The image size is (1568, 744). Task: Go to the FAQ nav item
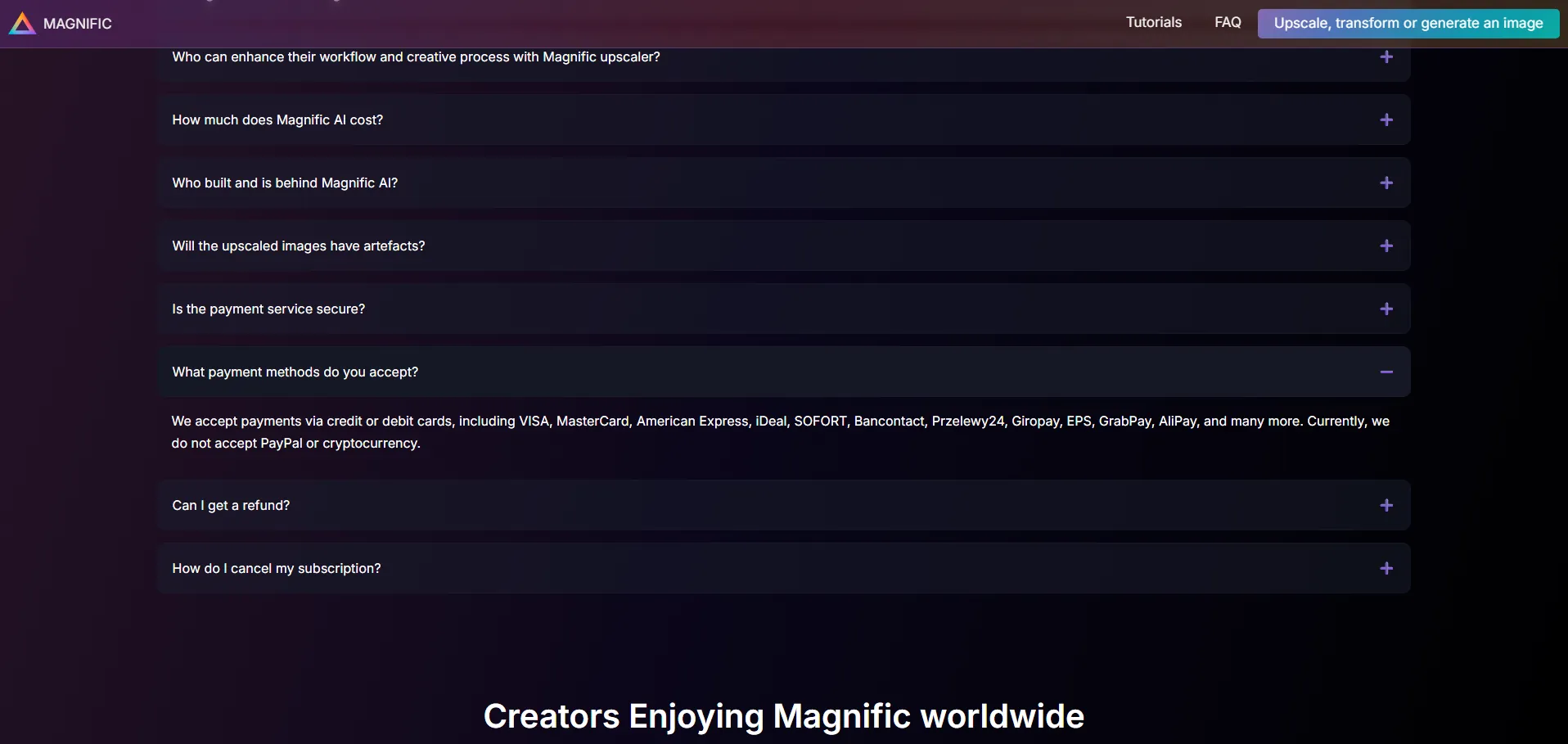(x=1228, y=23)
